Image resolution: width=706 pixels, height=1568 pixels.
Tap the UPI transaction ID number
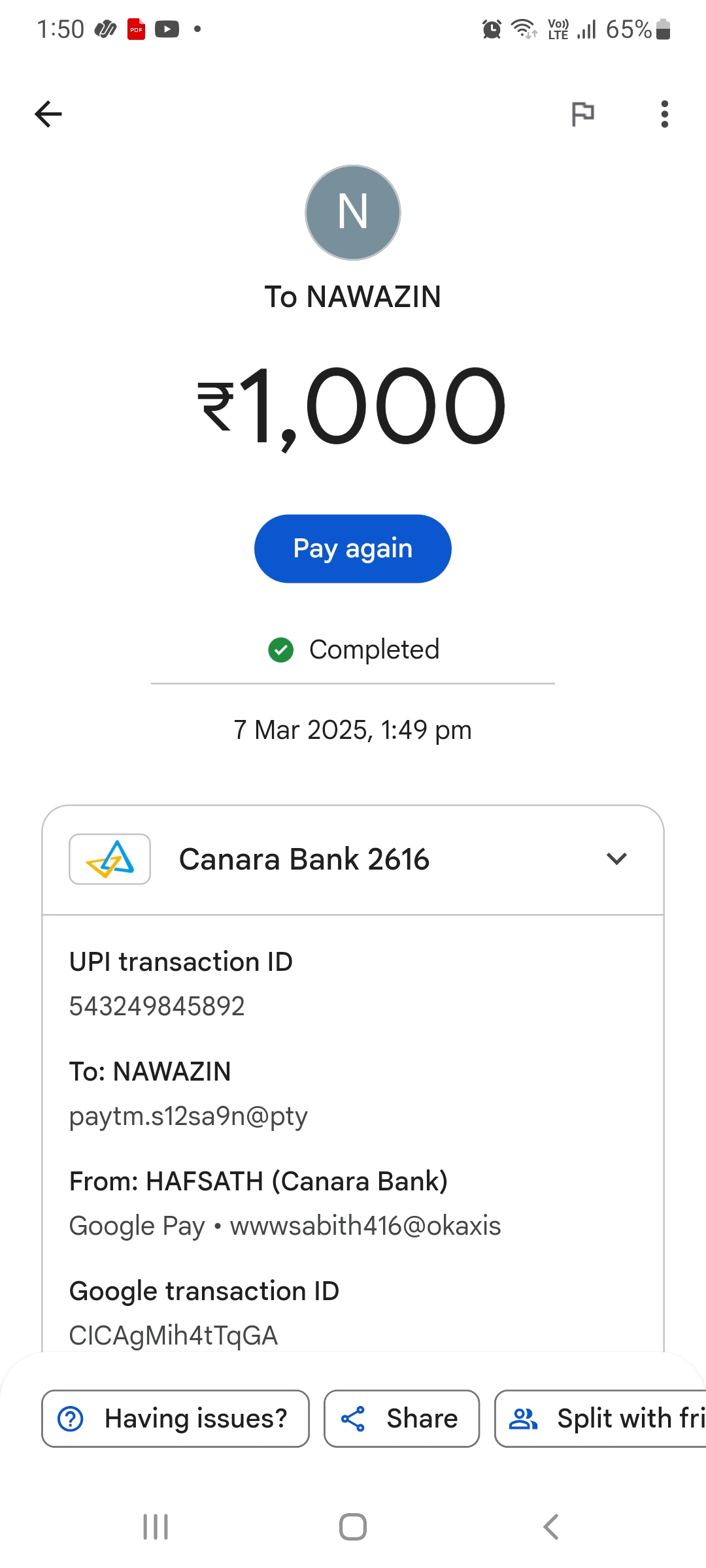pyautogui.click(x=157, y=1006)
